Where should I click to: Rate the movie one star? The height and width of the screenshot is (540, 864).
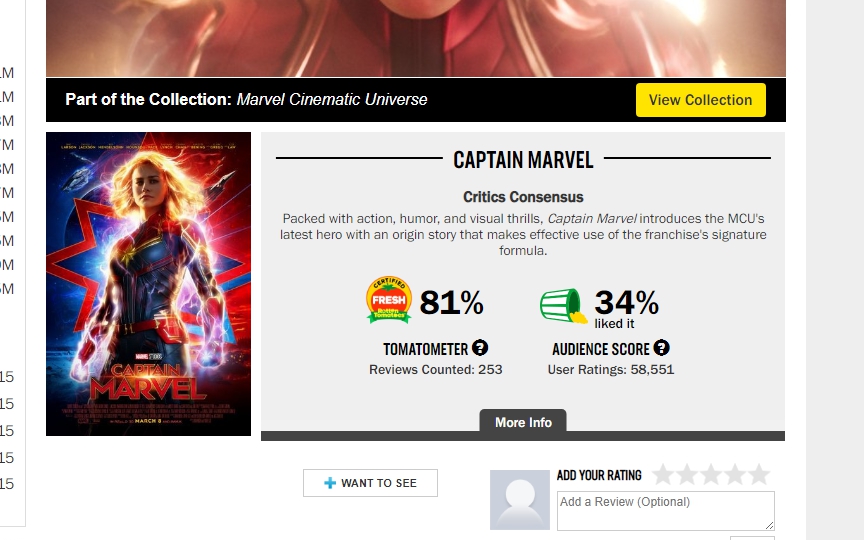pyautogui.click(x=663, y=474)
